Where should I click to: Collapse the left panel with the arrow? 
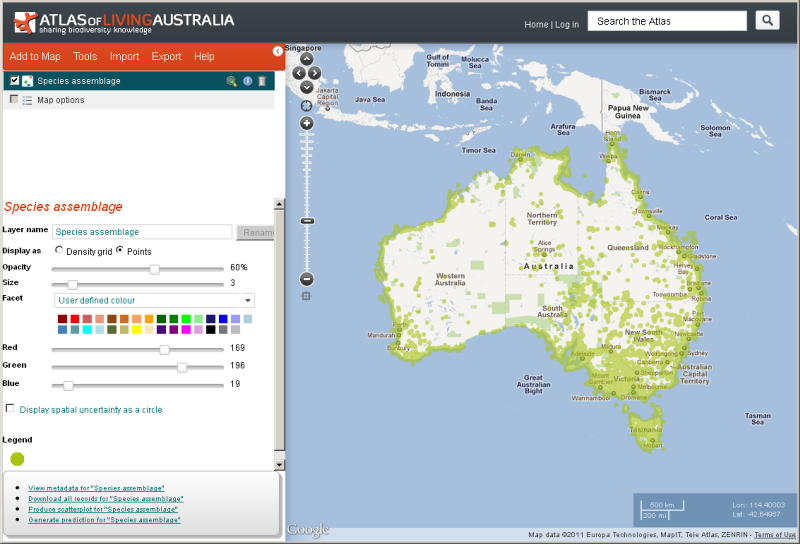tap(278, 51)
